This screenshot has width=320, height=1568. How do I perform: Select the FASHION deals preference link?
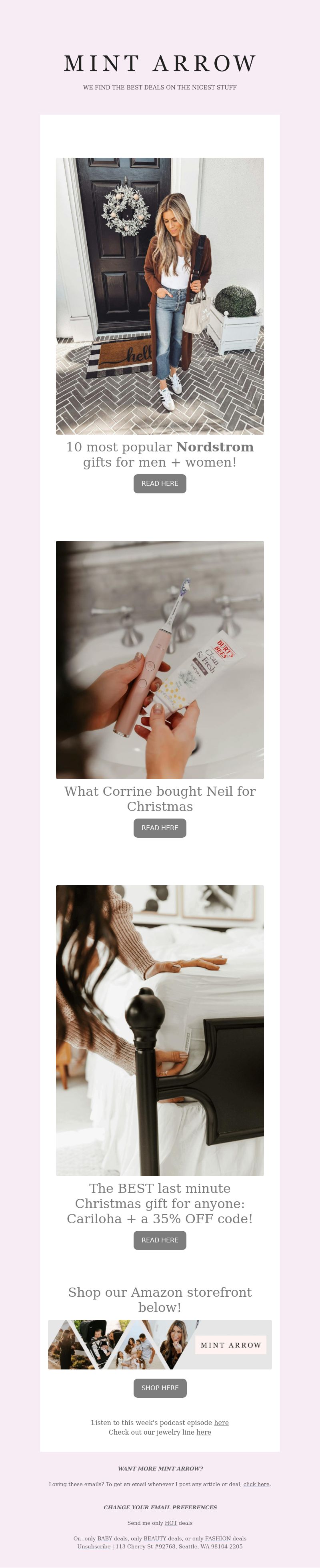tap(218, 1538)
